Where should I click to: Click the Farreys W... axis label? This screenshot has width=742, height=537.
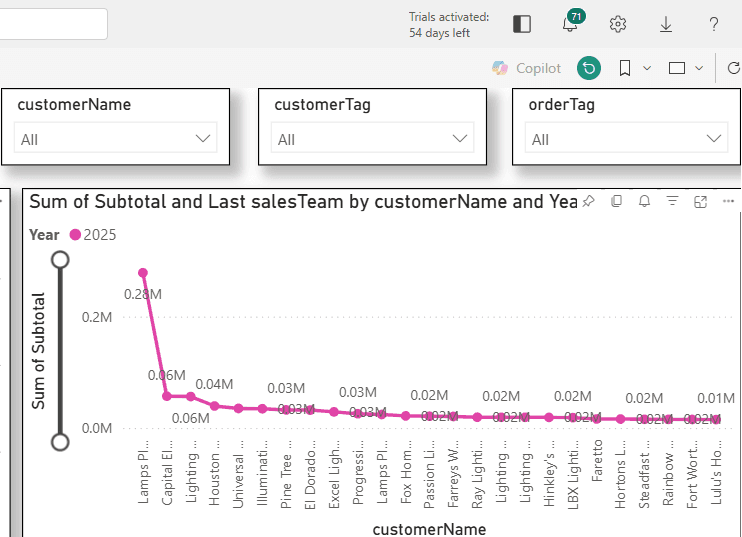(453, 474)
